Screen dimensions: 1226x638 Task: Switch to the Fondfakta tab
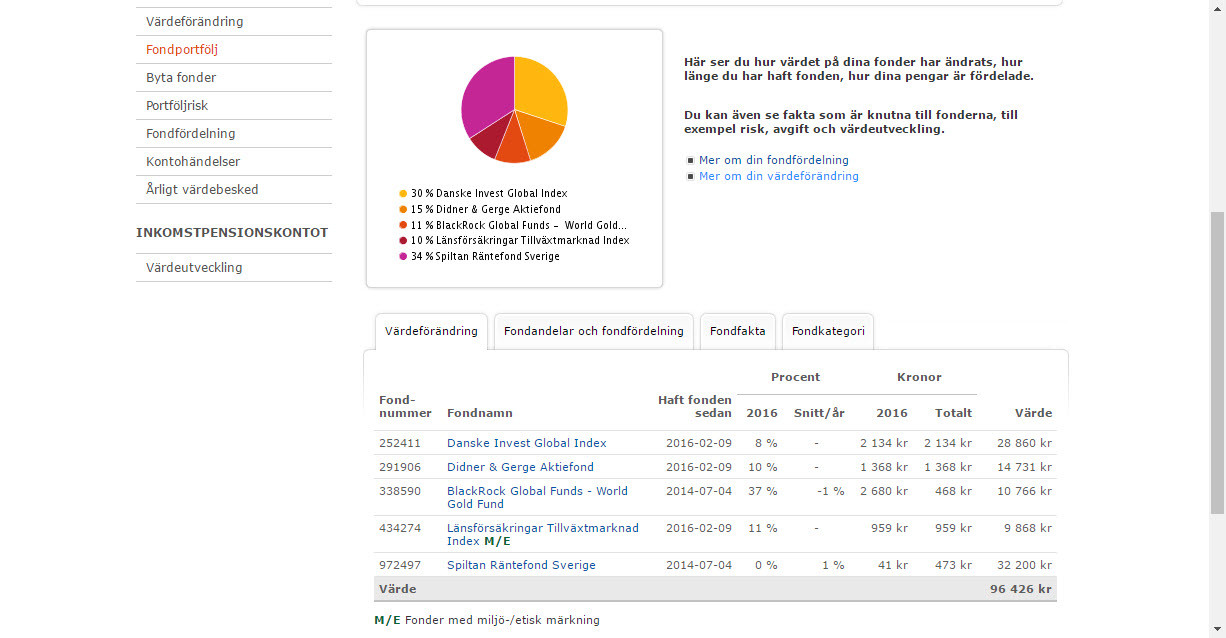pos(737,331)
